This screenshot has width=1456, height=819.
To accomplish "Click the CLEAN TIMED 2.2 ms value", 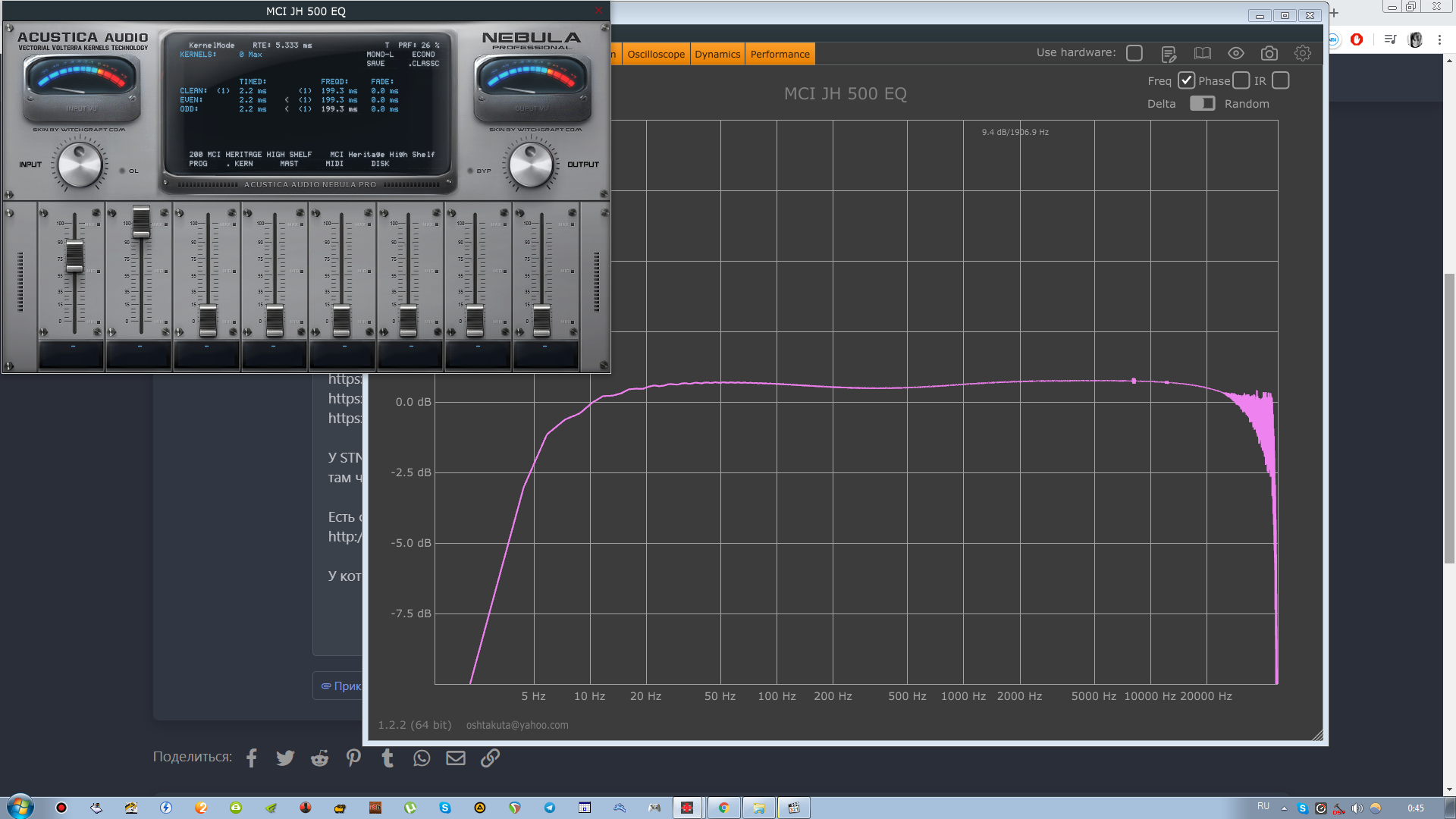I will tap(253, 91).
